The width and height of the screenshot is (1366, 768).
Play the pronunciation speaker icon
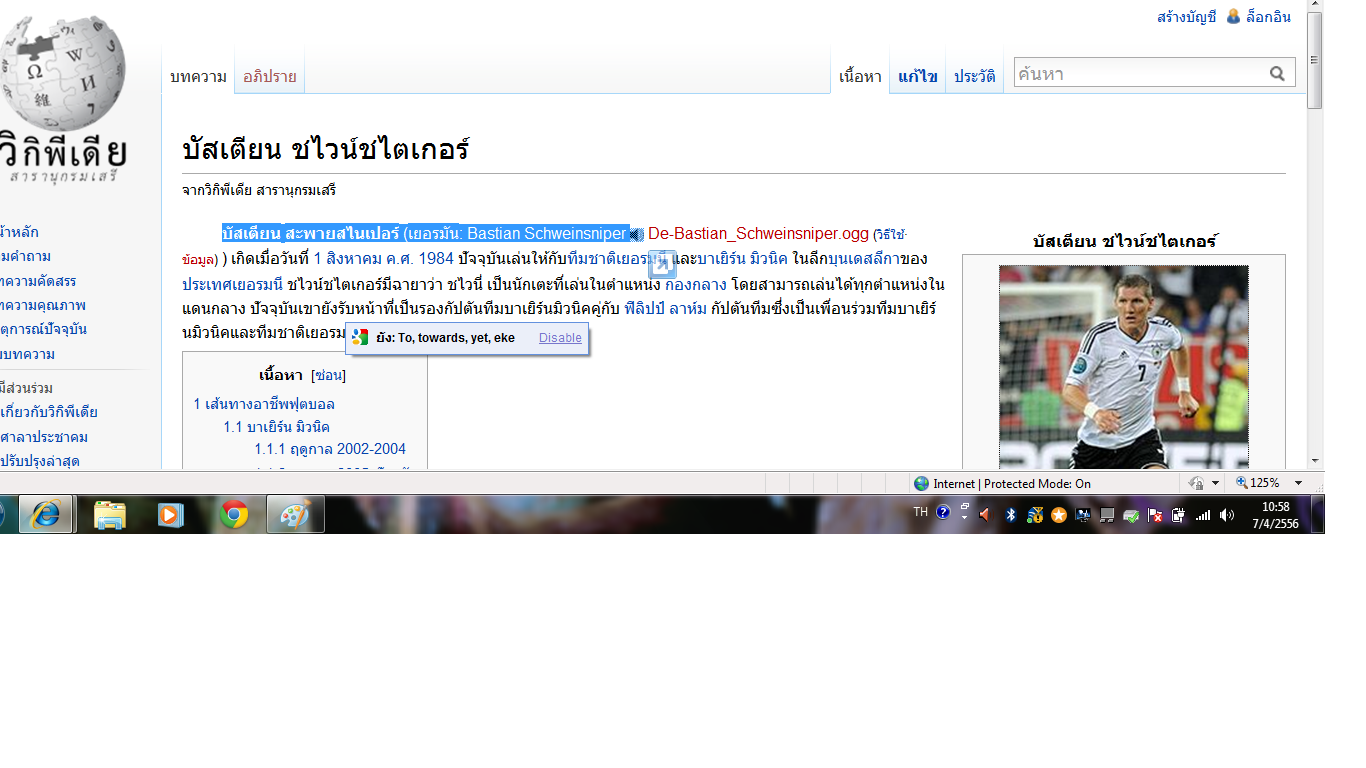pyautogui.click(x=636, y=234)
